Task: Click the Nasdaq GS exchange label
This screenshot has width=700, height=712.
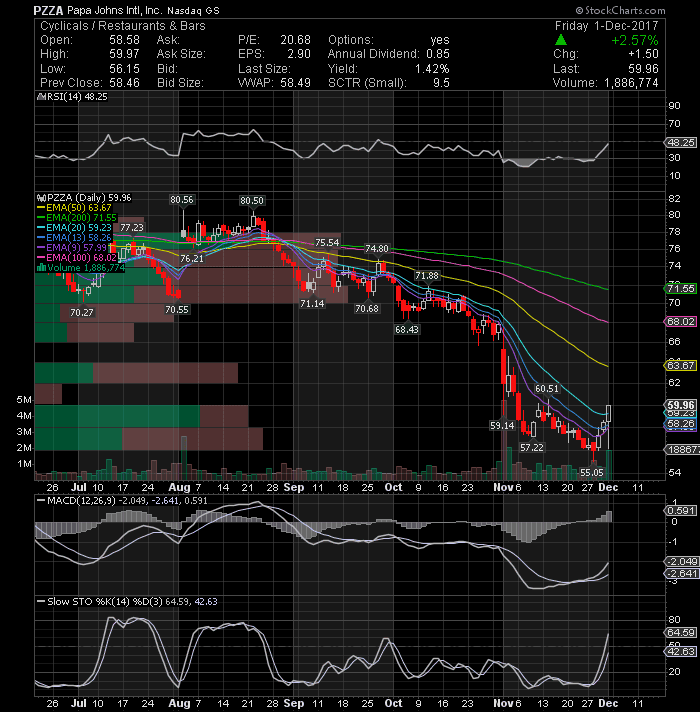Action: pyautogui.click(x=193, y=11)
